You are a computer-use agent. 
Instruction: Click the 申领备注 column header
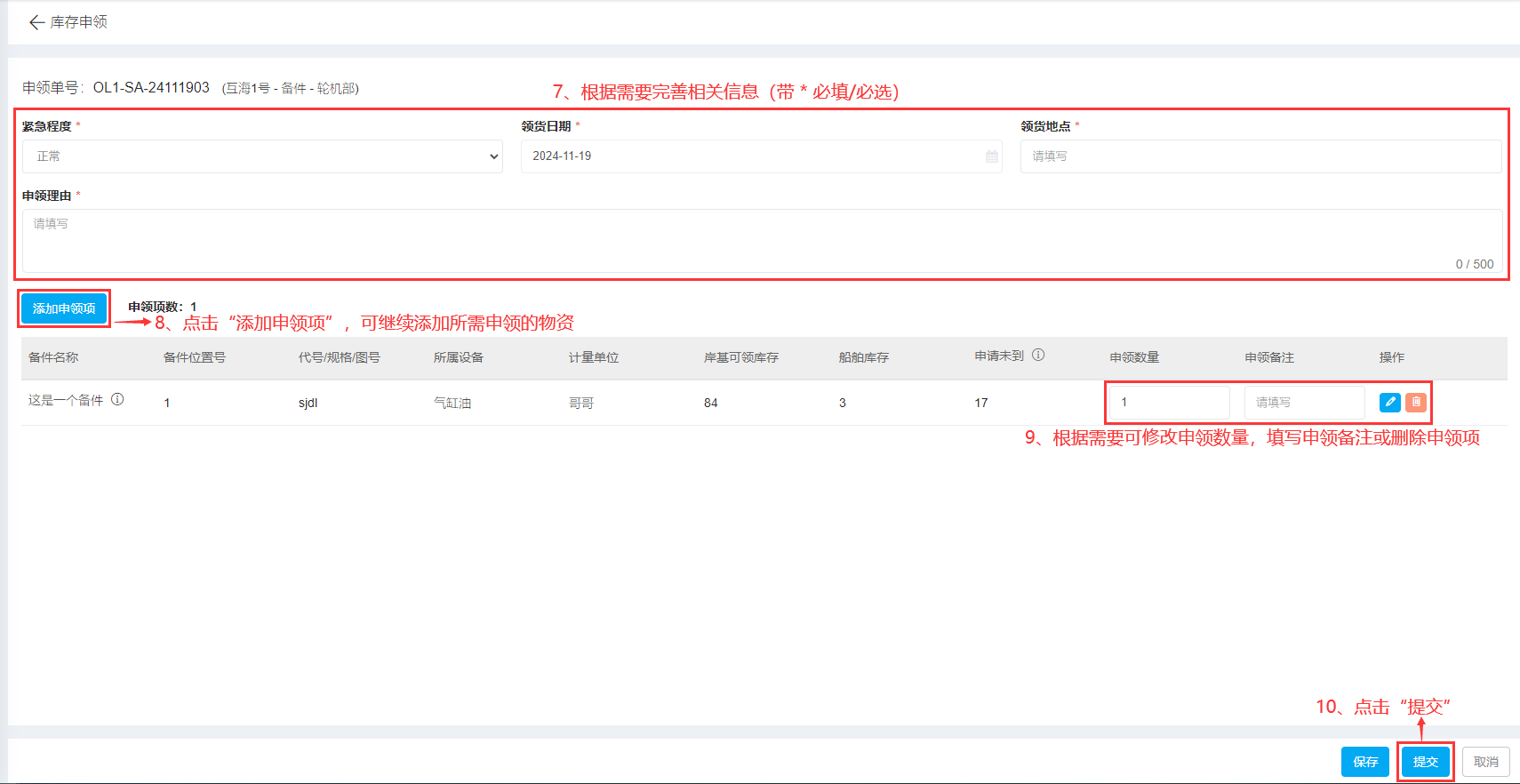(1269, 357)
